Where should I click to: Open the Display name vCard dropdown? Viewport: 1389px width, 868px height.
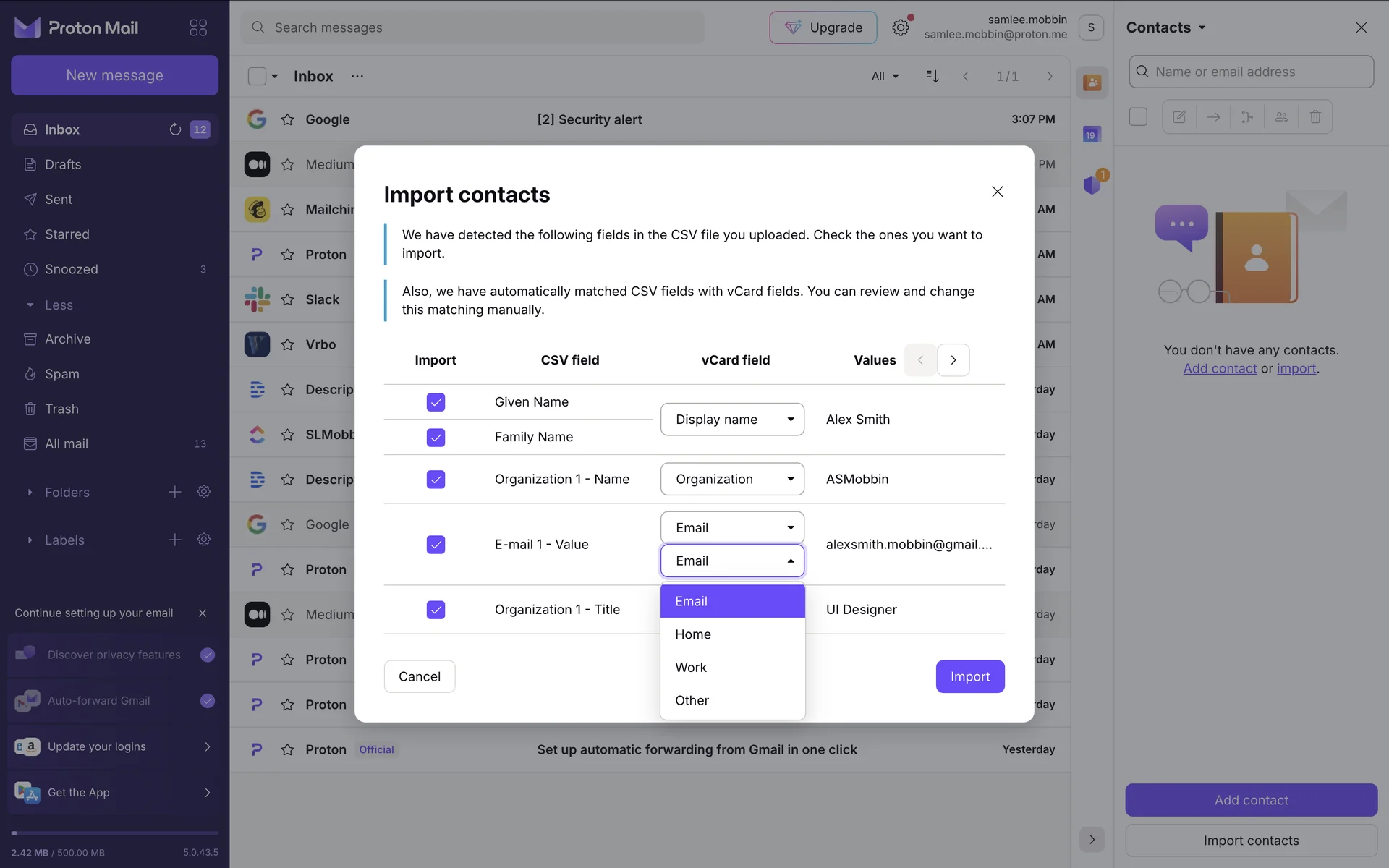pyautogui.click(x=732, y=420)
